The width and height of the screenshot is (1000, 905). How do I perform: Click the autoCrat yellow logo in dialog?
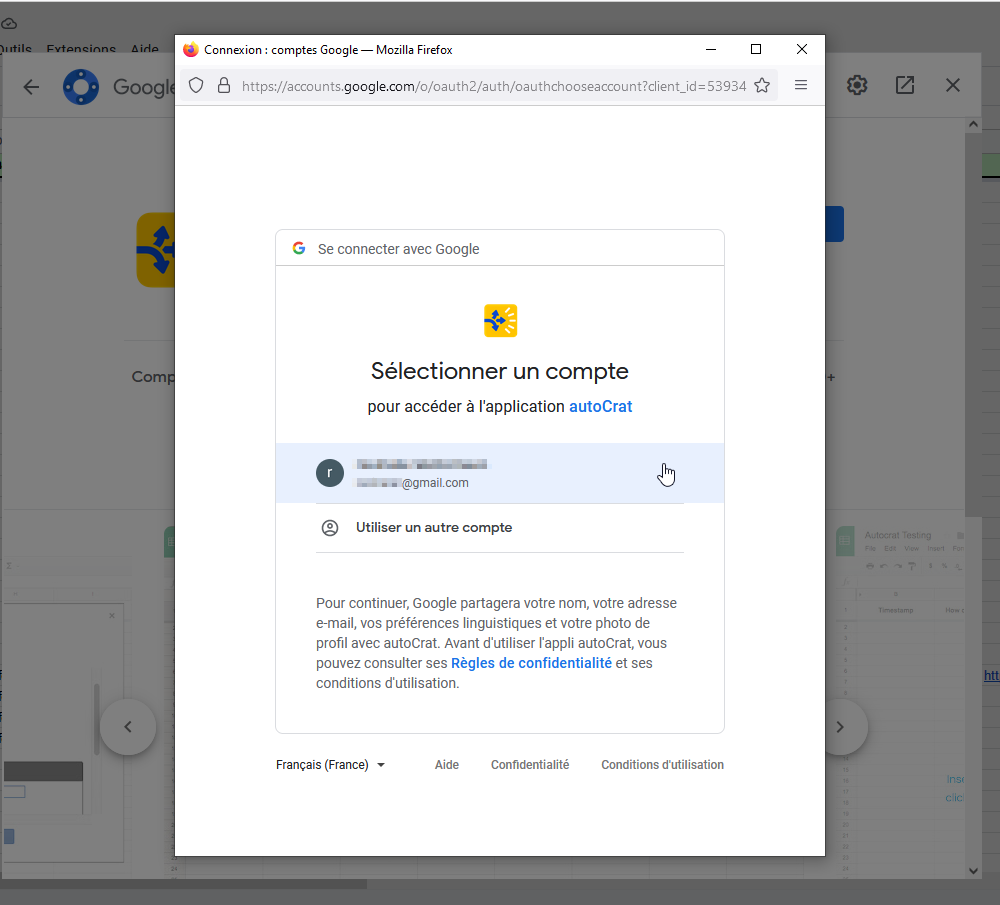click(500, 321)
